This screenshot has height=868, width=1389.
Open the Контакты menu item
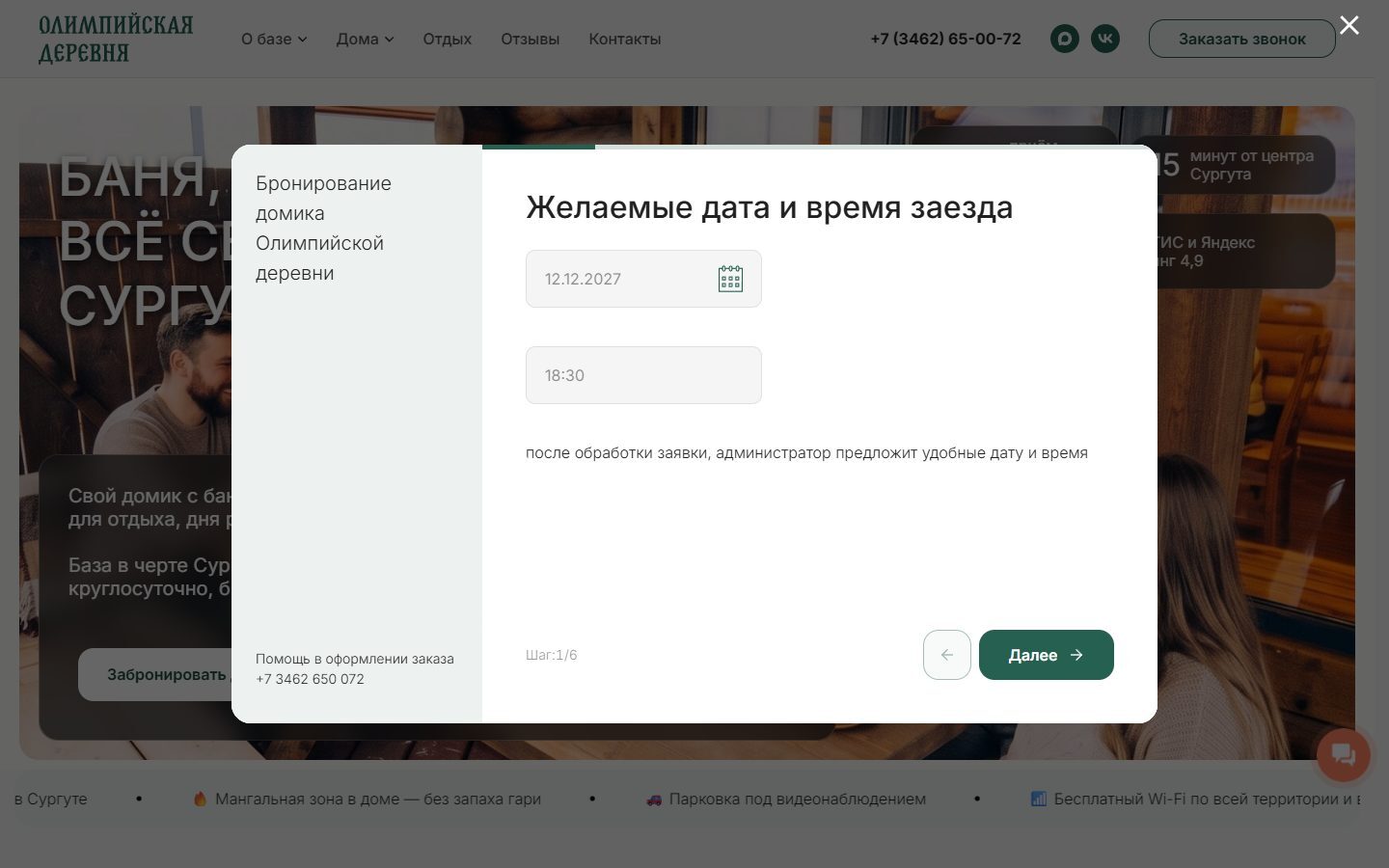click(625, 39)
